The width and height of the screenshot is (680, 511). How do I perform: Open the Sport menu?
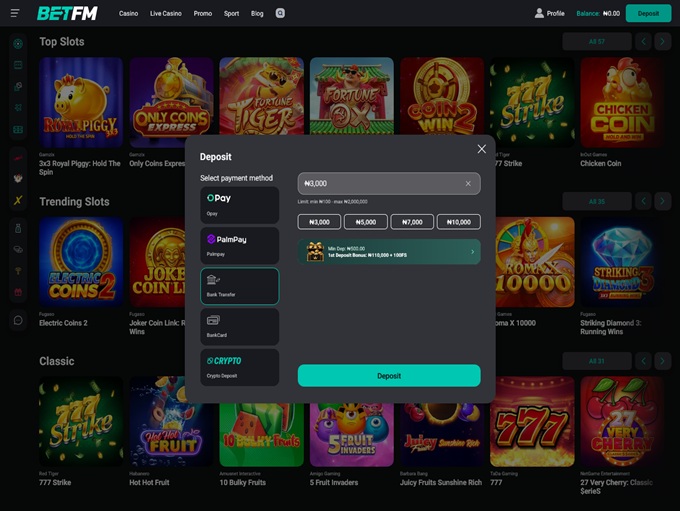click(231, 13)
